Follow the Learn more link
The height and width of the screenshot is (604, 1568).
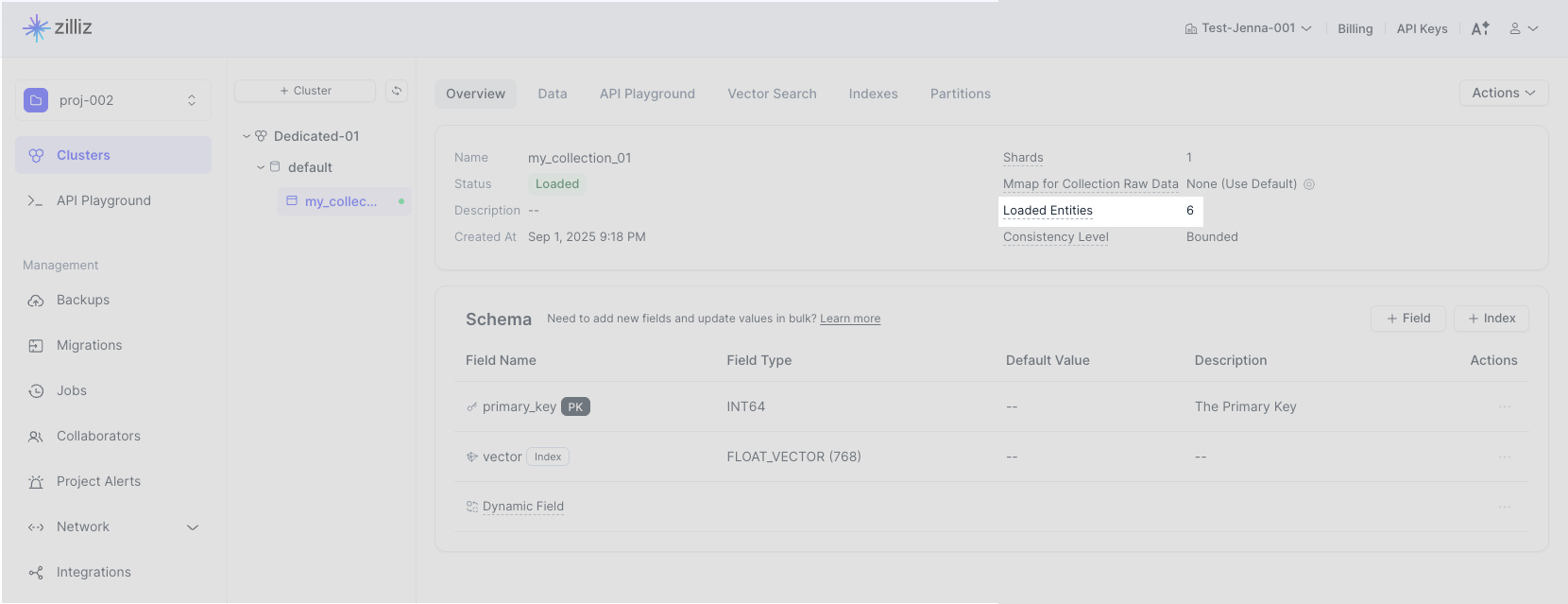[x=849, y=319]
